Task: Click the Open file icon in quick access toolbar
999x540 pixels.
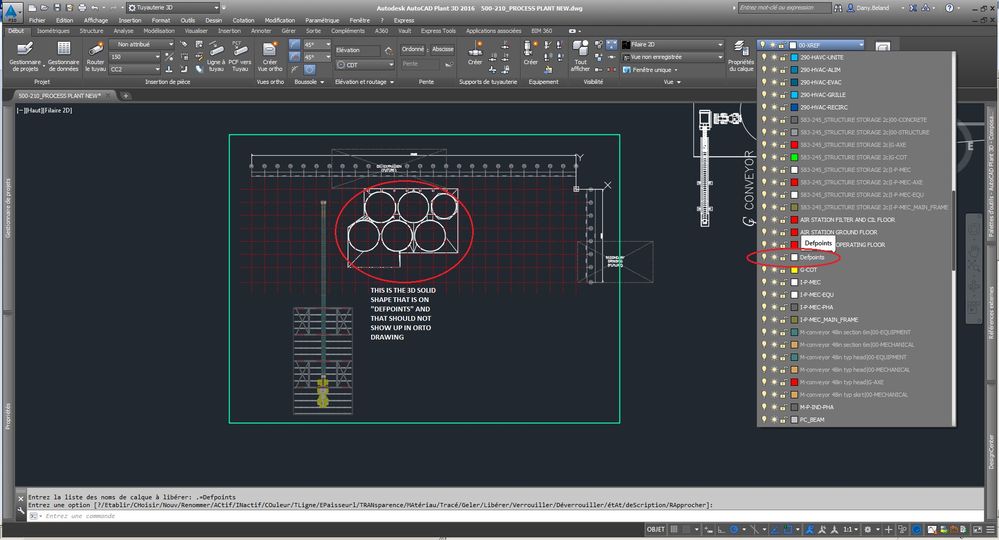Action: (x=44, y=8)
